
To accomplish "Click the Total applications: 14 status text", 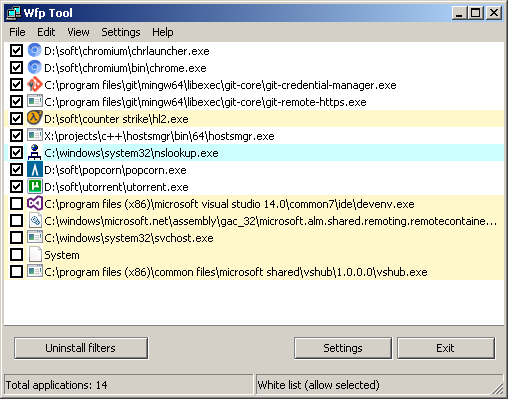I will pos(57,385).
